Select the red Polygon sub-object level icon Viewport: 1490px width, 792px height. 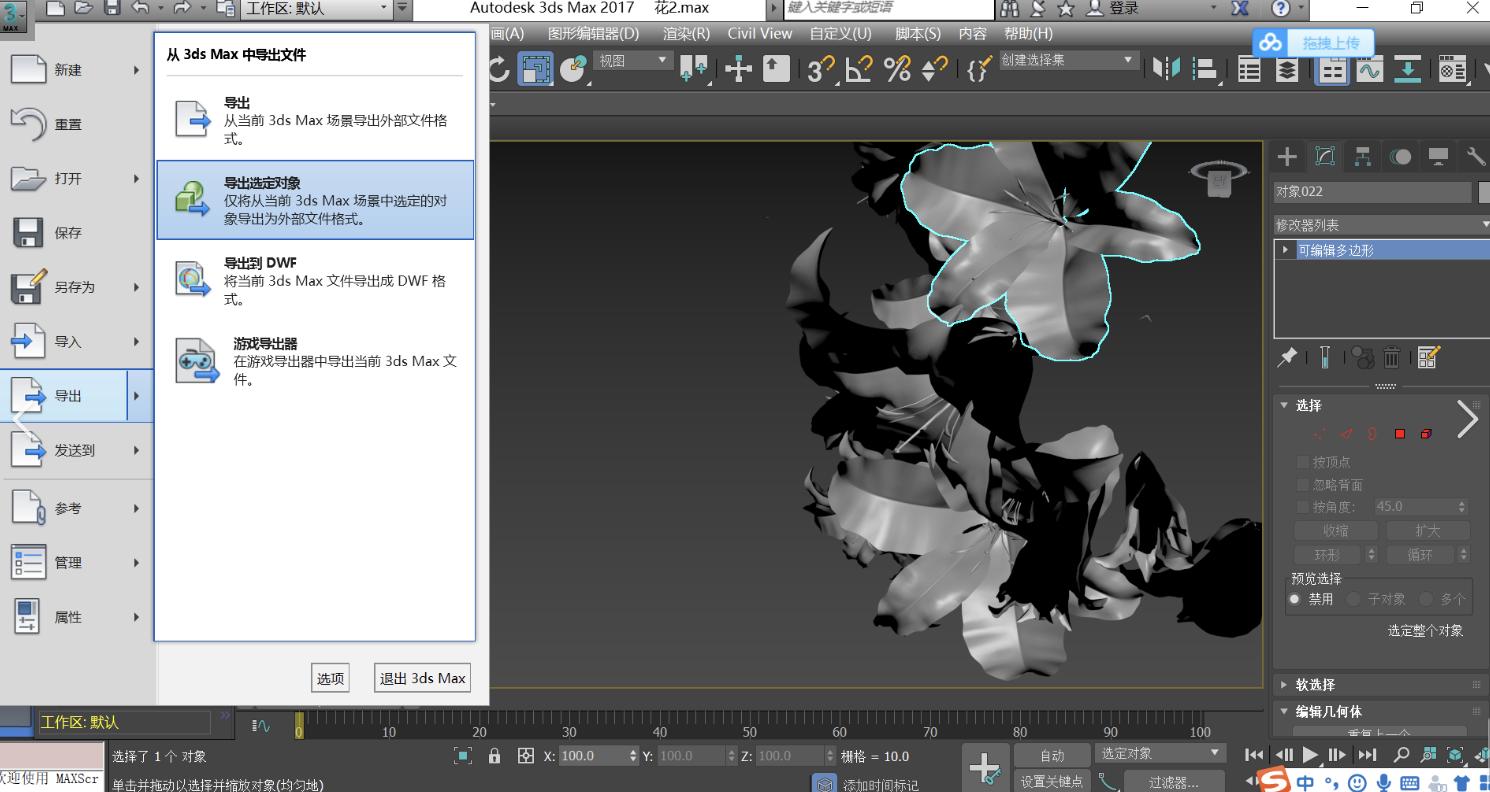coord(1400,434)
